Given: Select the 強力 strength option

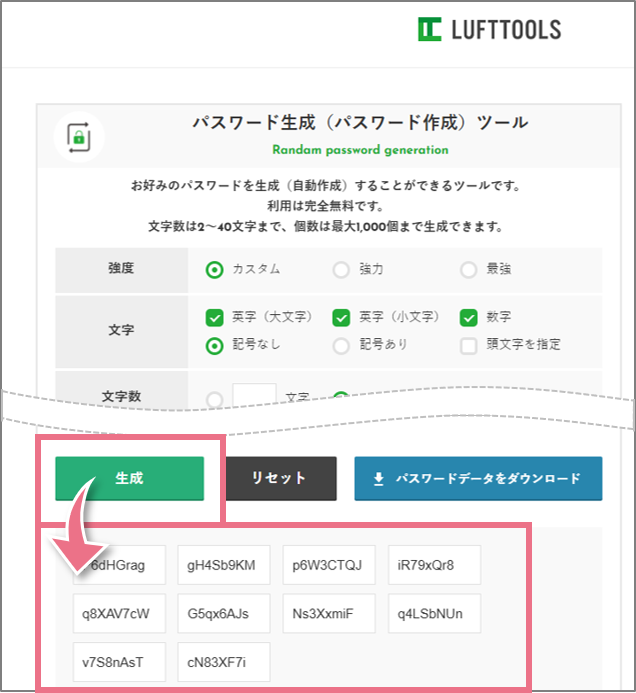Looking at the screenshot, I should tap(341, 269).
